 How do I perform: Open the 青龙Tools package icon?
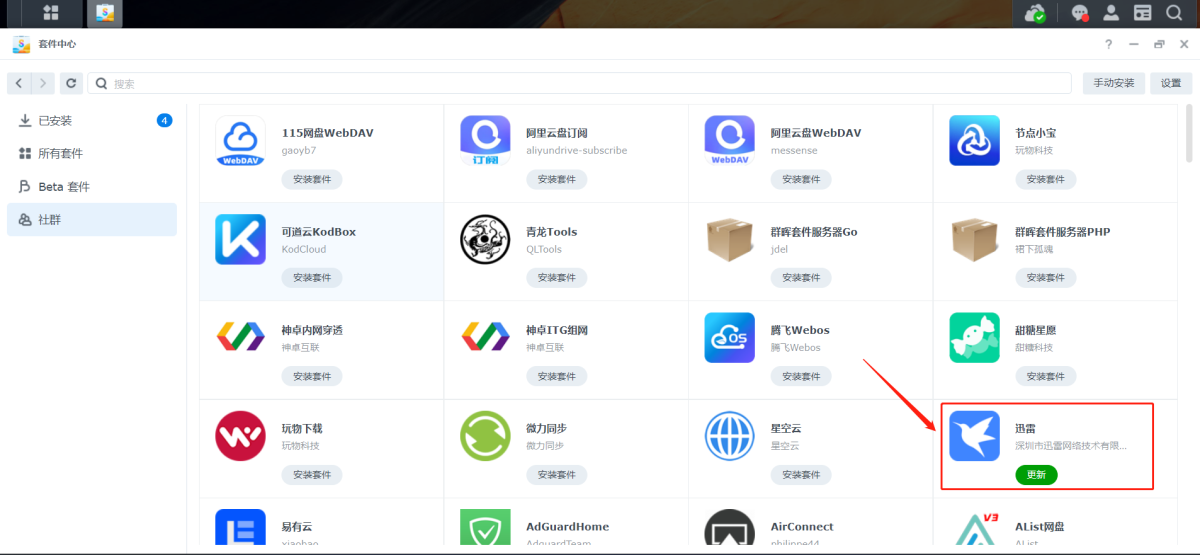(x=485, y=239)
